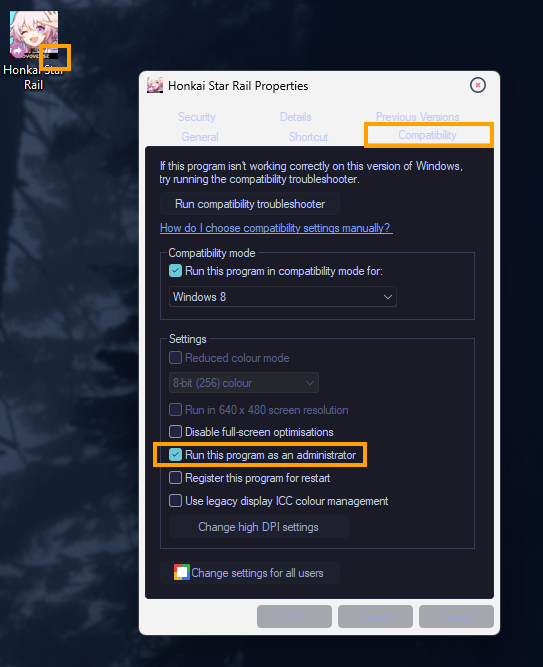Check Register this program for restart
The width and height of the screenshot is (543, 667).
click(x=175, y=478)
